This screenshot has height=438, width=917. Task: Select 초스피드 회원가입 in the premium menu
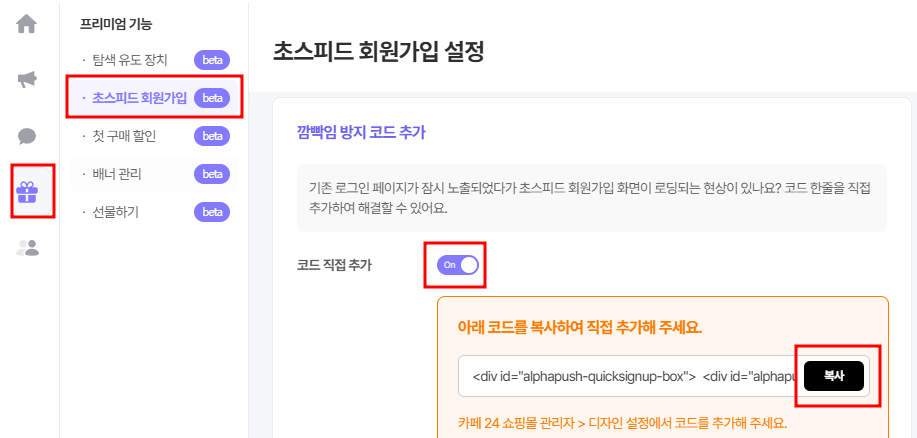(x=139, y=98)
